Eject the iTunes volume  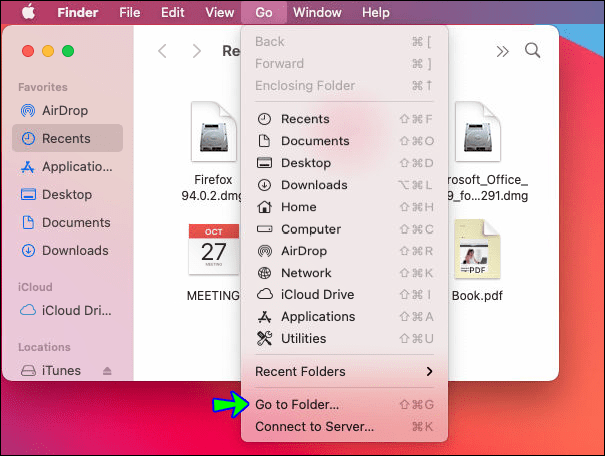[107, 371]
